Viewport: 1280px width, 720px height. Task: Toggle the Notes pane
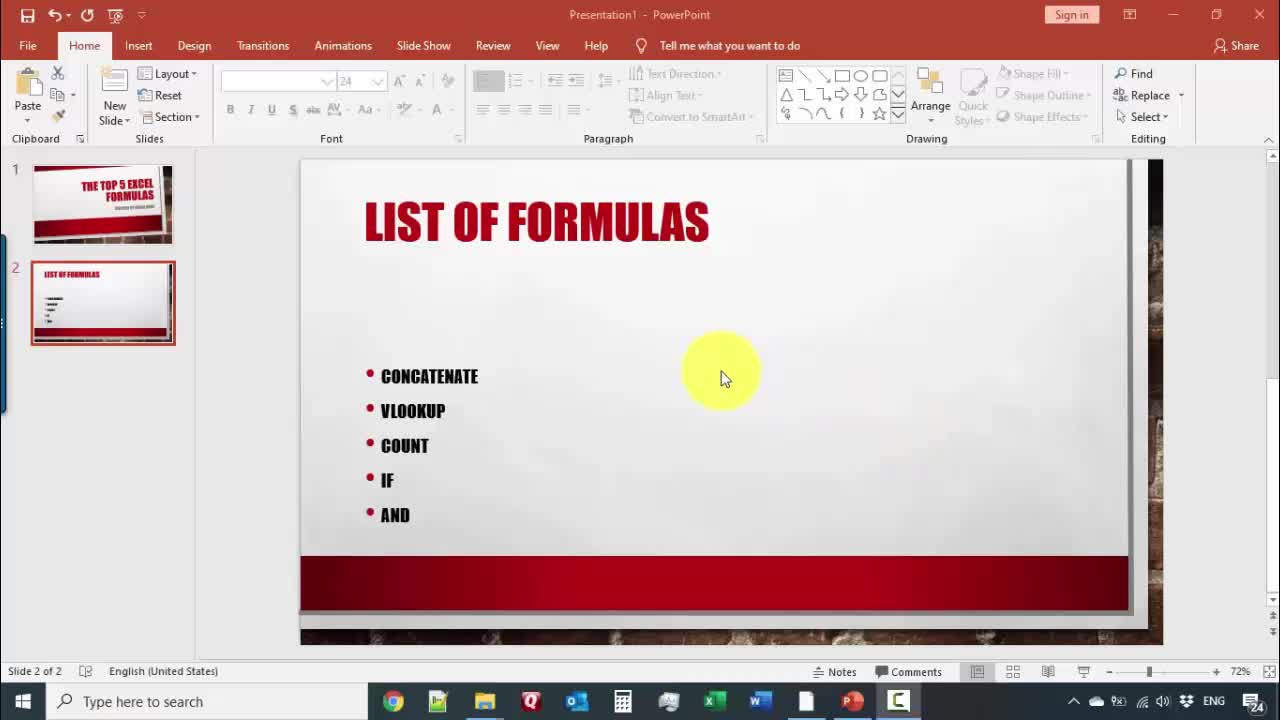click(x=834, y=672)
